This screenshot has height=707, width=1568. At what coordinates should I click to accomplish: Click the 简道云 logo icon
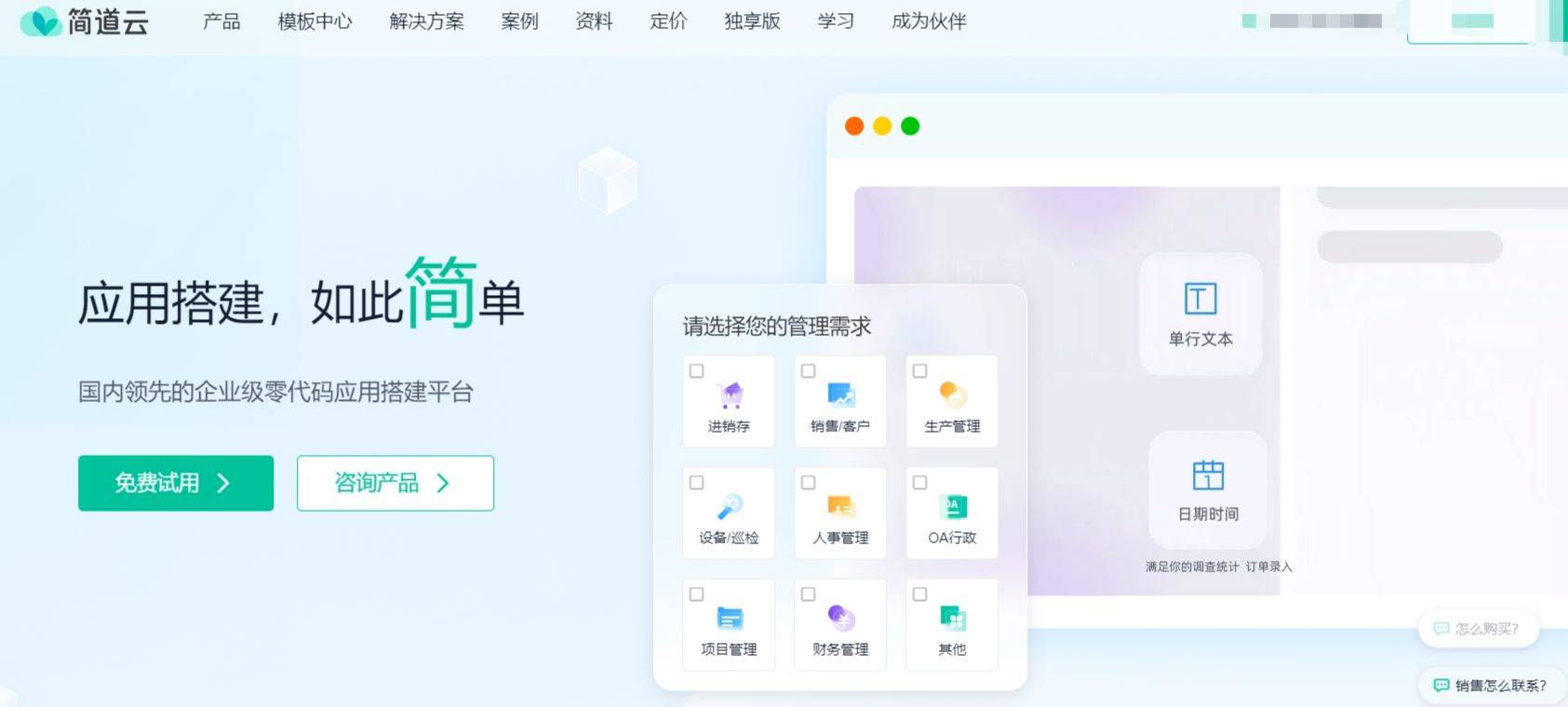tap(40, 21)
